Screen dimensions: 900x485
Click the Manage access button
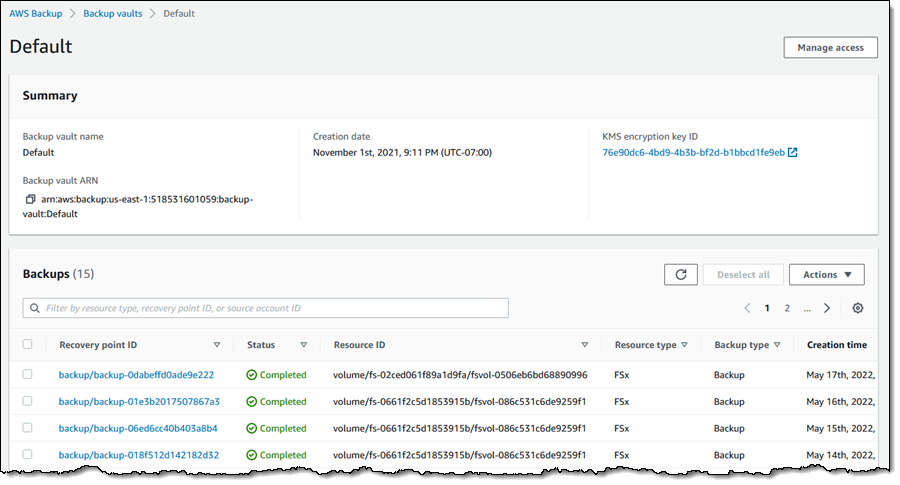[831, 48]
